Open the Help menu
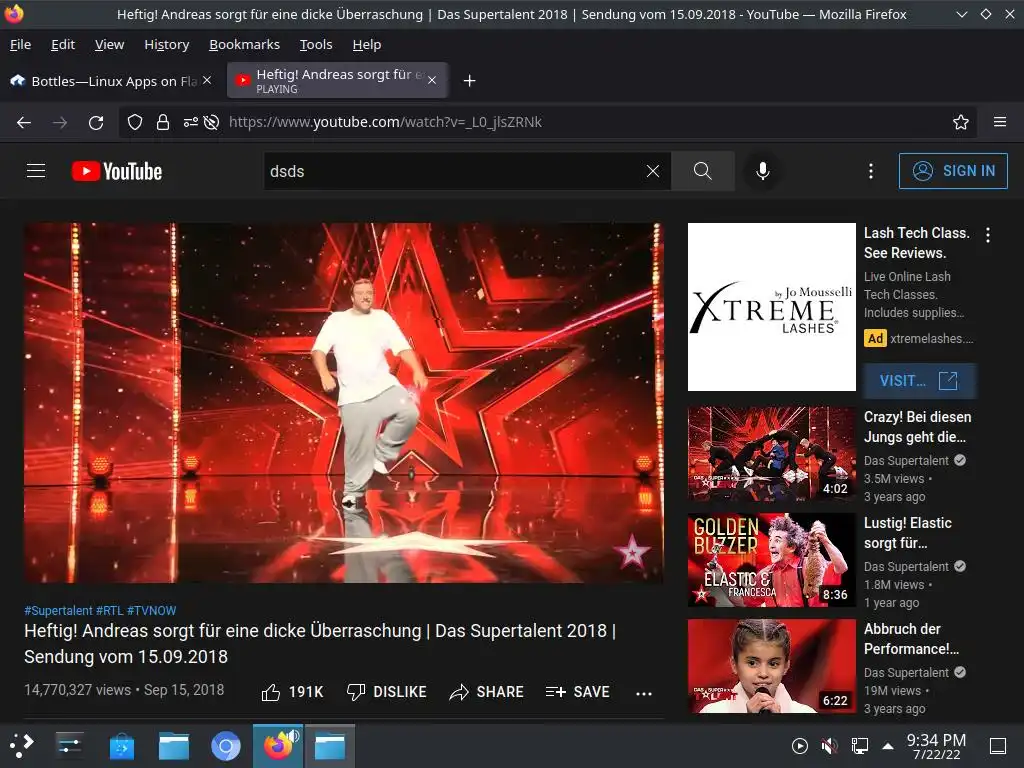Image resolution: width=1024 pixels, height=768 pixels. [x=366, y=44]
